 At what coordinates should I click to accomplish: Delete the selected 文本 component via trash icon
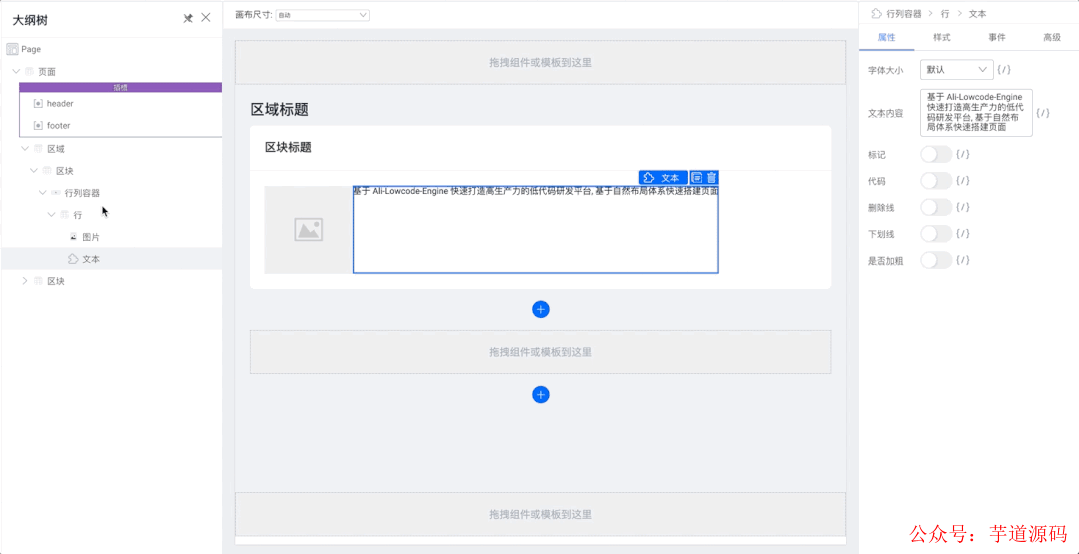pyautogui.click(x=712, y=178)
